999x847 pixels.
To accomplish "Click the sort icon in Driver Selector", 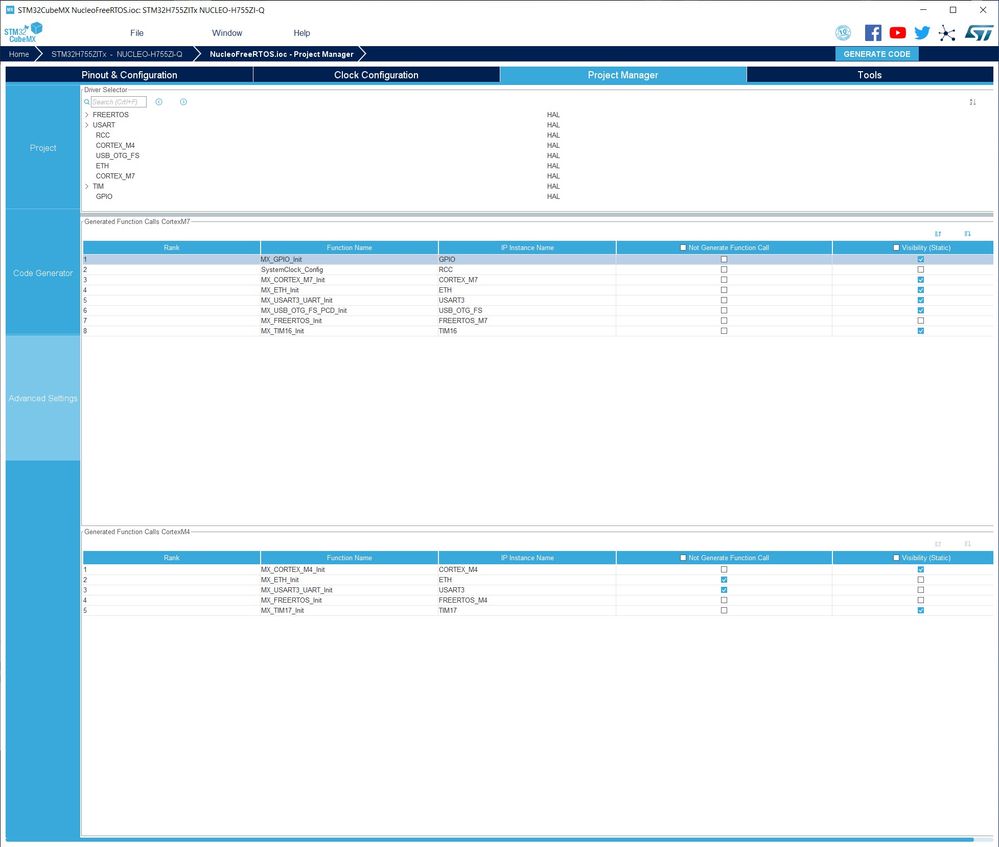I will 972,102.
